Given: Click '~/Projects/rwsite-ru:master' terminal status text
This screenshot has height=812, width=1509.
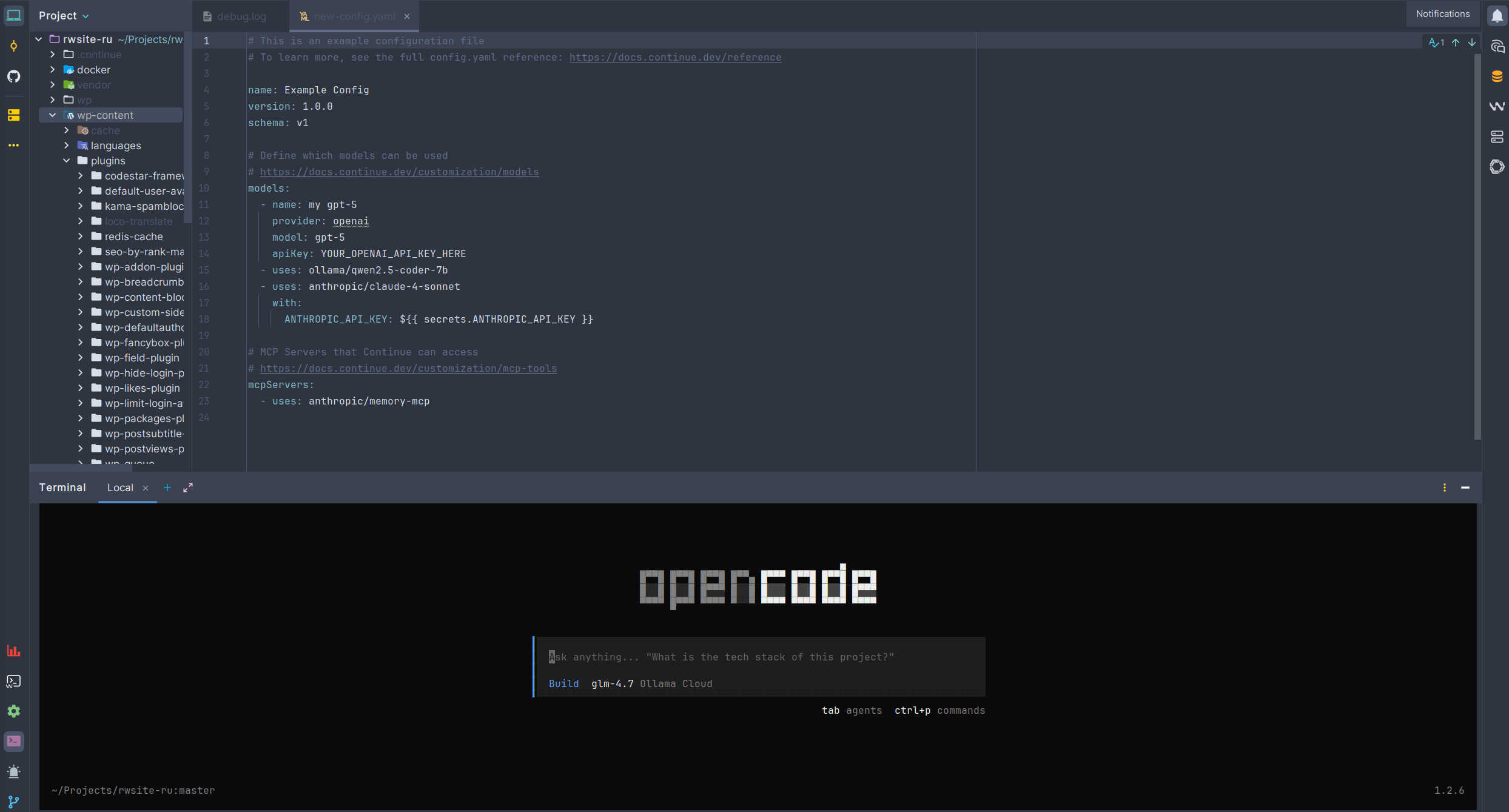Looking at the screenshot, I should [x=133, y=791].
